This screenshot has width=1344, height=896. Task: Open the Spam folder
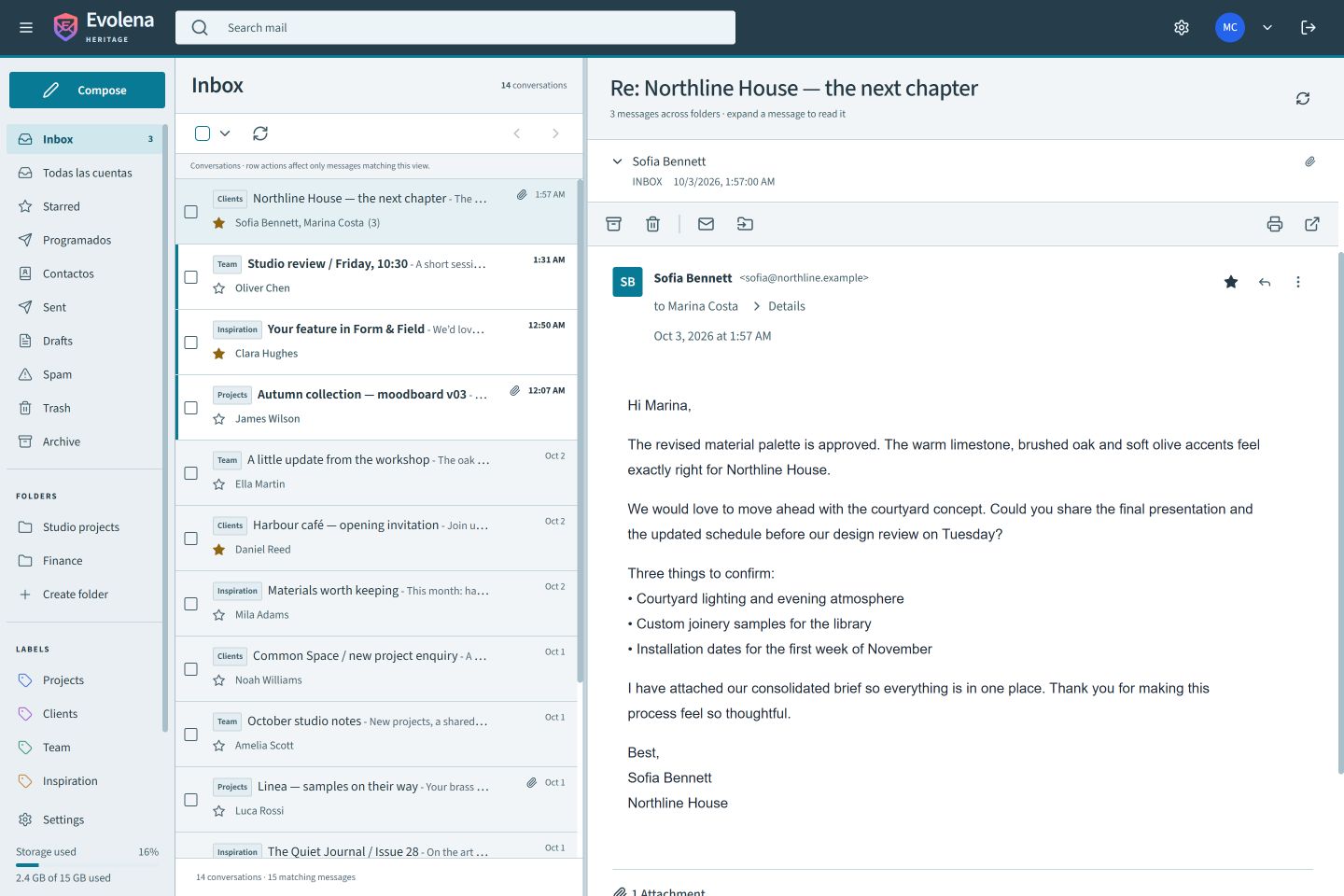point(85,374)
